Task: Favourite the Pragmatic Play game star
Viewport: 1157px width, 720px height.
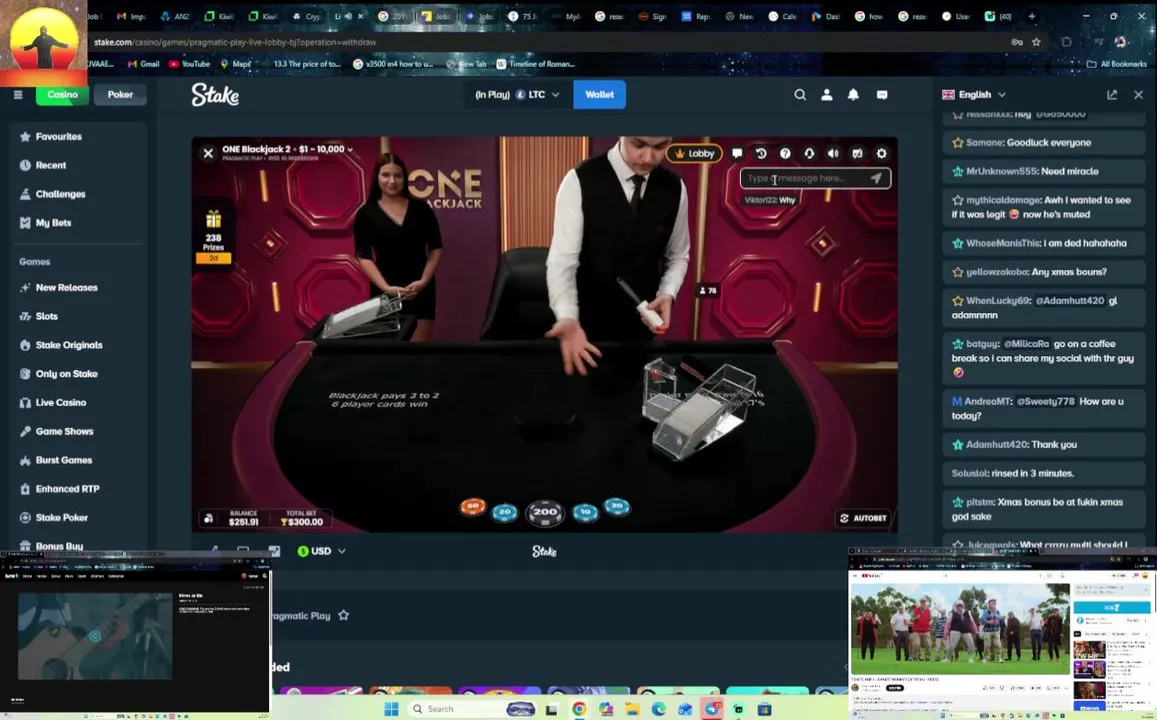Action: [x=343, y=615]
